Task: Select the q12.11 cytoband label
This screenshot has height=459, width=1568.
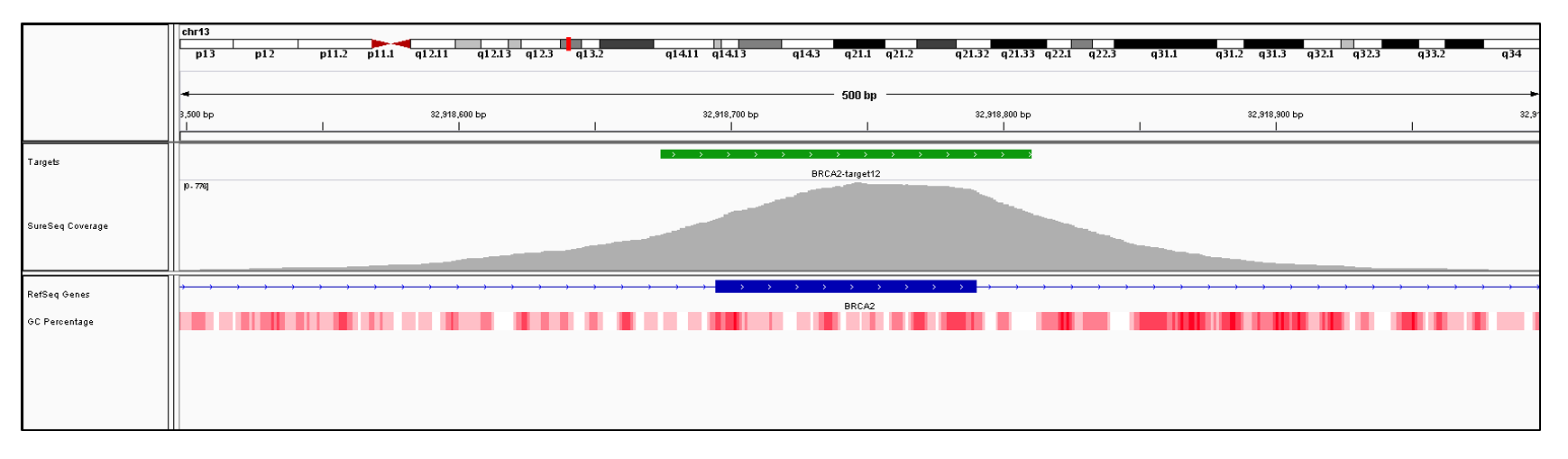Action: [432, 54]
